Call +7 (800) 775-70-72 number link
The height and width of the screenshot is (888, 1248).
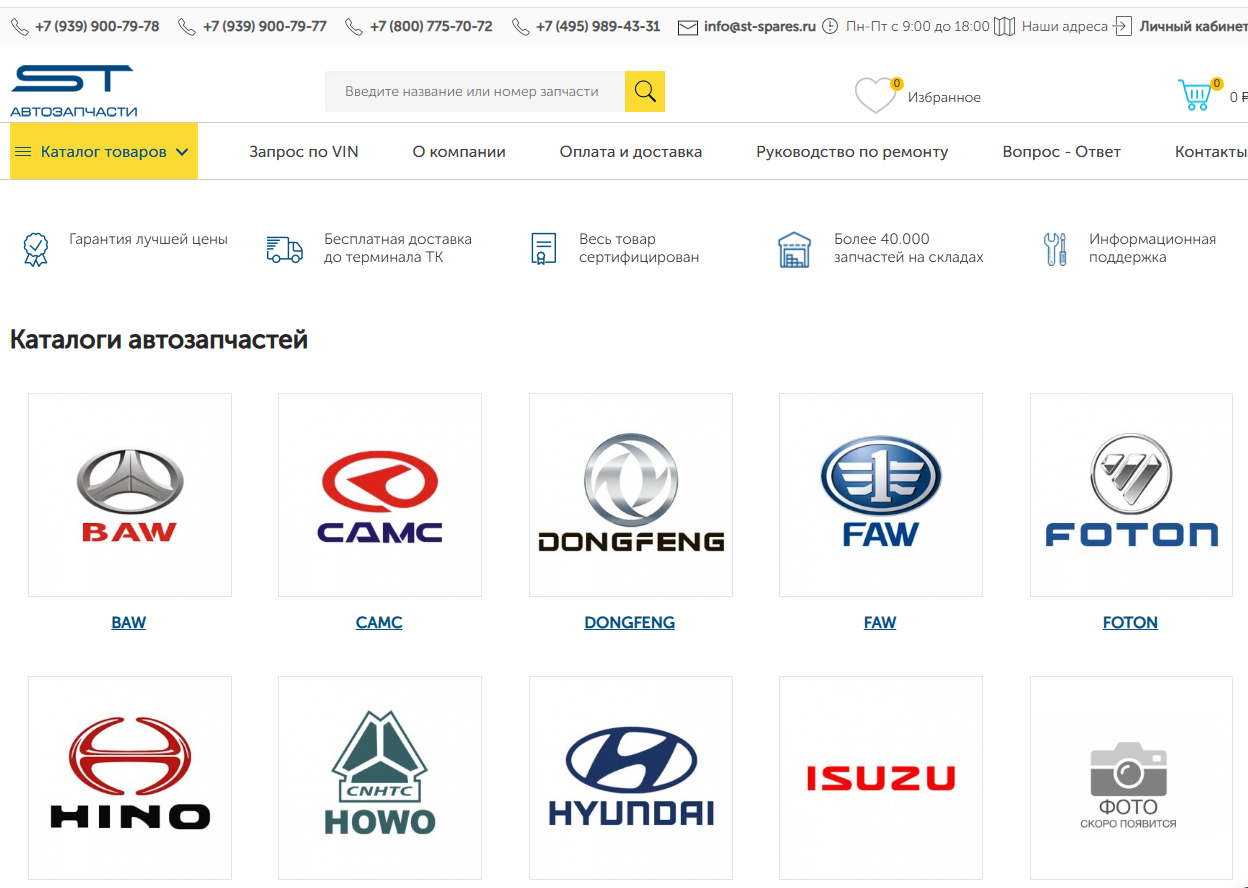[x=431, y=27]
